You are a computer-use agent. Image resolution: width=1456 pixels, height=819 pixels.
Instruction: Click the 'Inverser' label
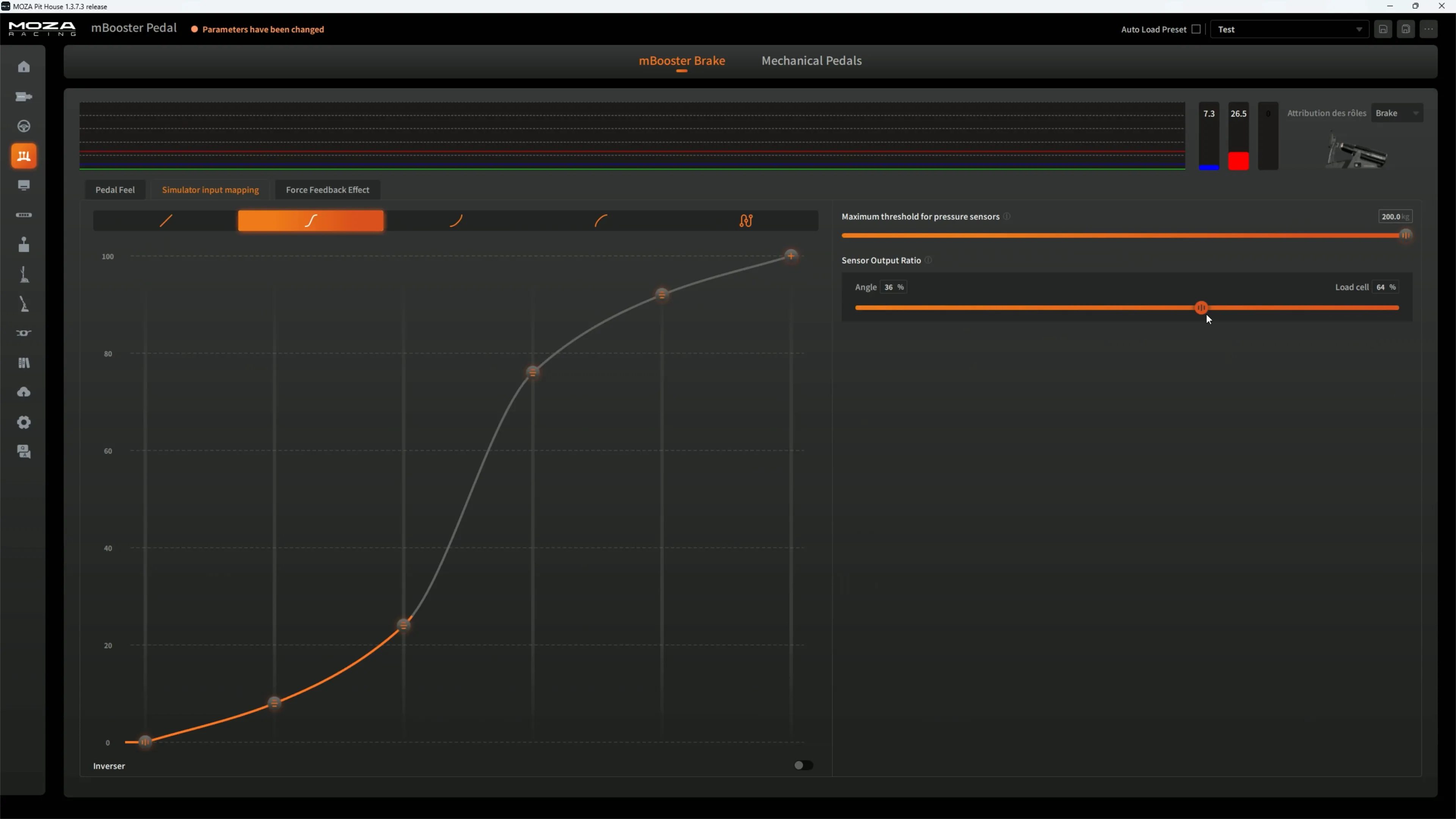click(109, 766)
